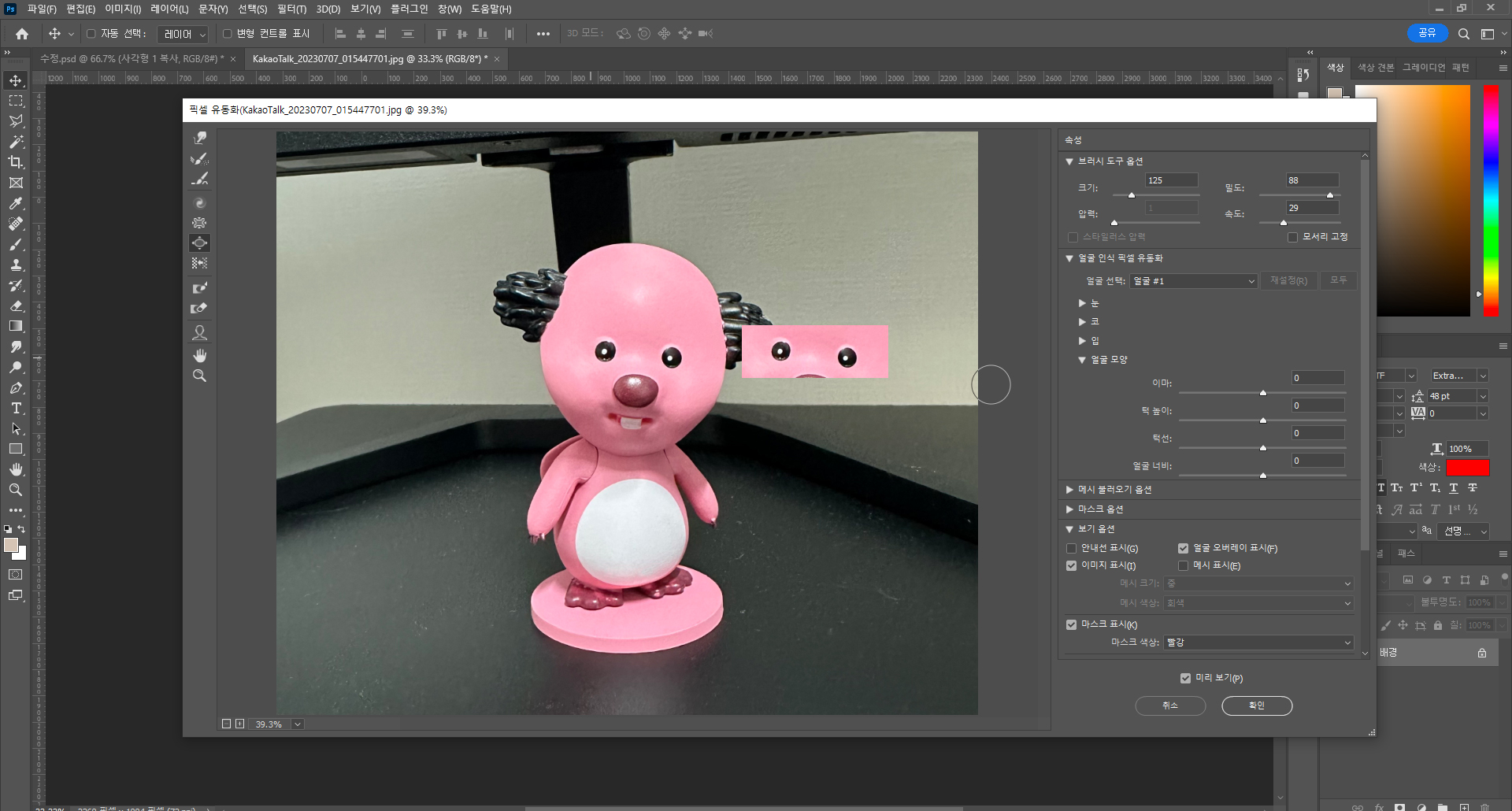
Task: Expand the 마스크 옵션 section
Action: 1069,509
